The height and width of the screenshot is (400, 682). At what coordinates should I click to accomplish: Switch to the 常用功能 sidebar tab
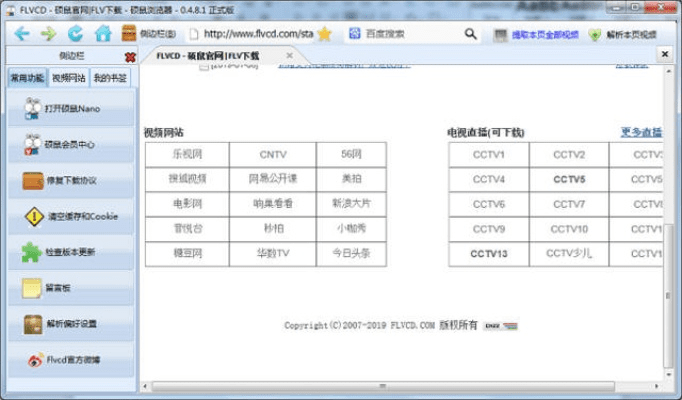pos(27,78)
